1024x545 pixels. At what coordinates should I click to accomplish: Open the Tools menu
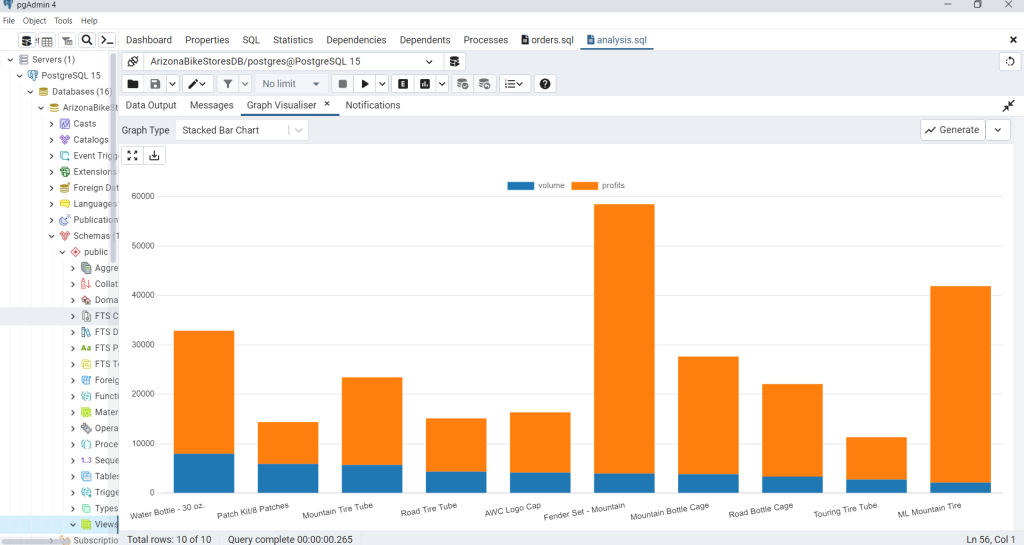(63, 20)
